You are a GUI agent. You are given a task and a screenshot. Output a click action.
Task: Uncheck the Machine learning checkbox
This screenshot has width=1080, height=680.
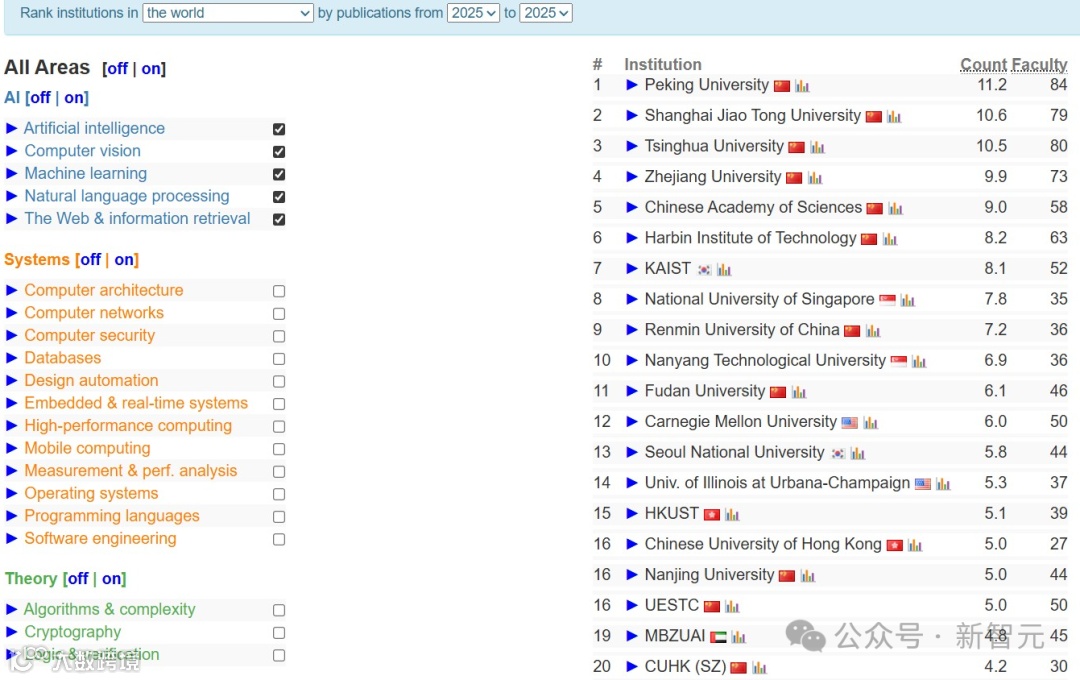pyautogui.click(x=279, y=174)
